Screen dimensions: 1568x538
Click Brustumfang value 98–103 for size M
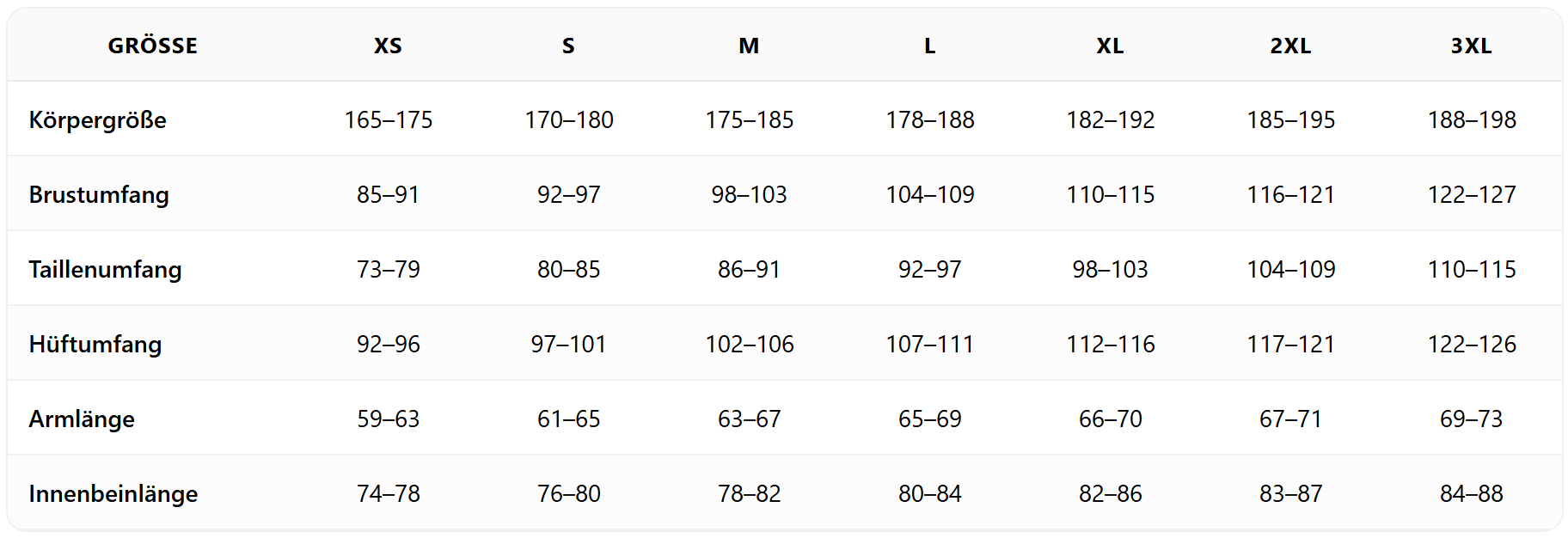tap(749, 195)
